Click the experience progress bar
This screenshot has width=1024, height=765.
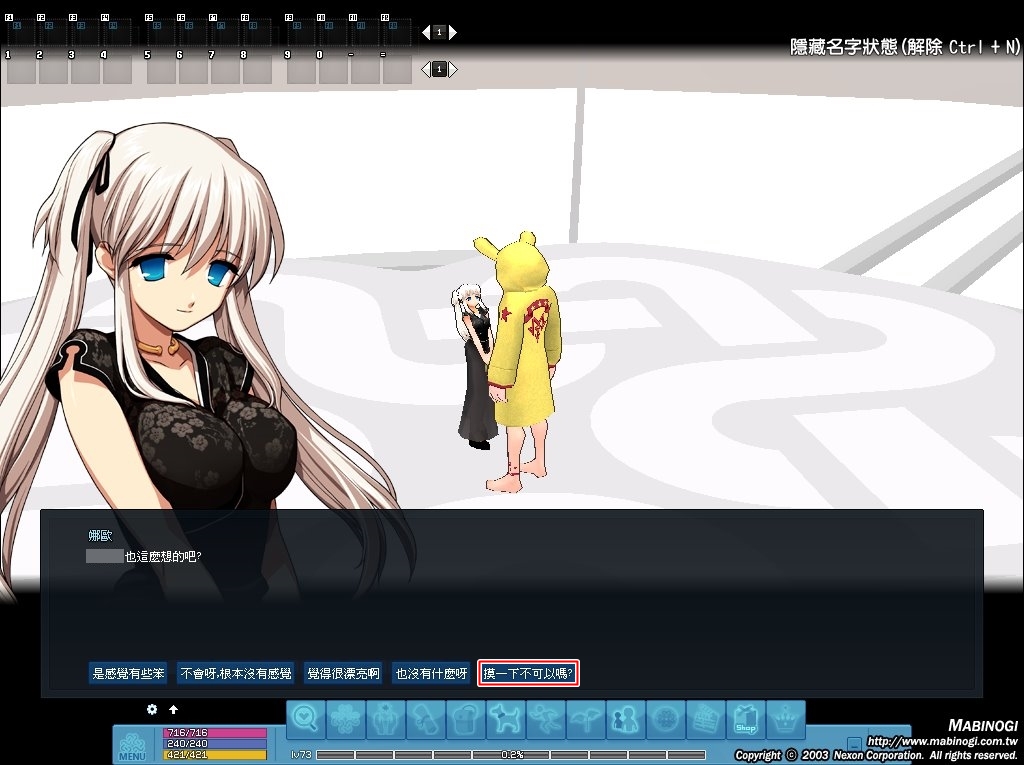pyautogui.click(x=511, y=755)
